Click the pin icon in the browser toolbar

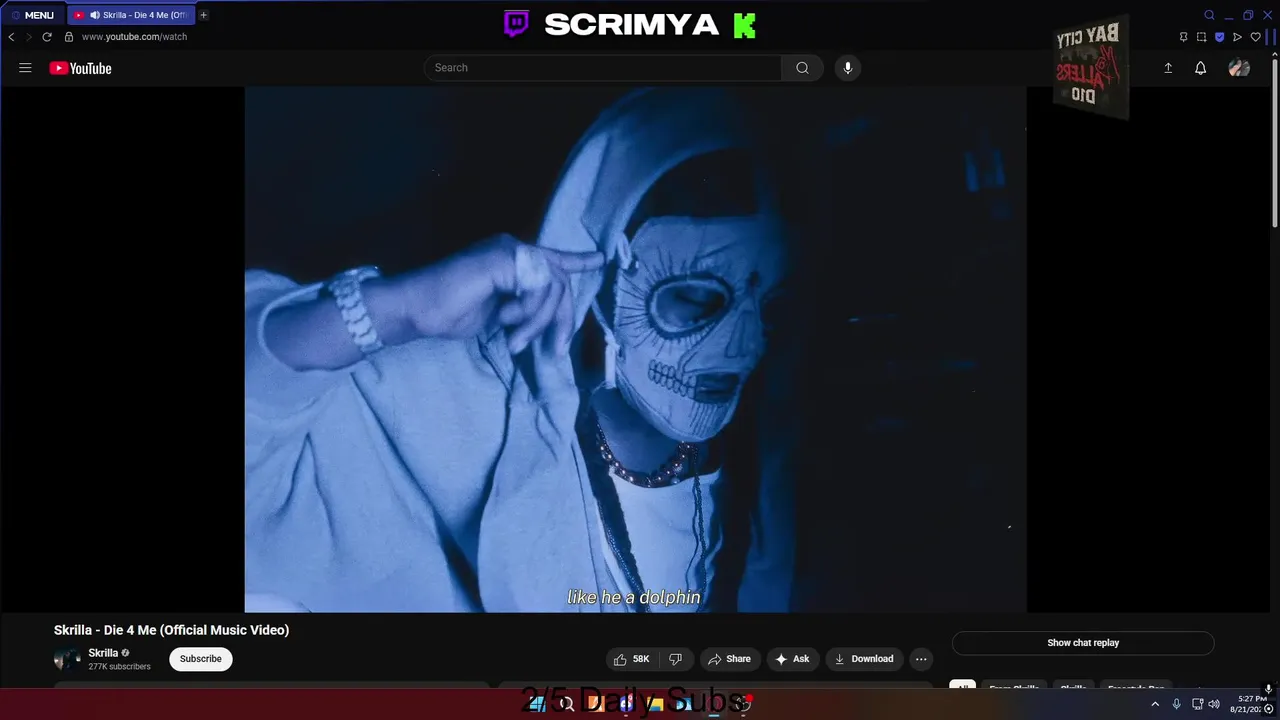coord(1183,37)
